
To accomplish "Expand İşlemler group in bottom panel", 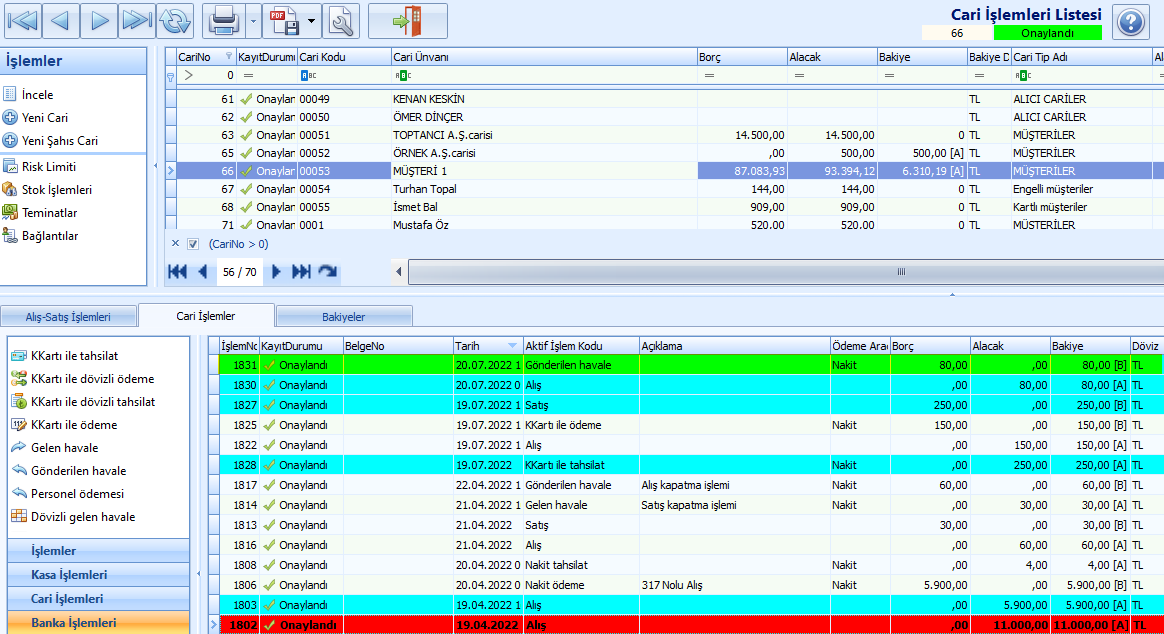I will (x=98, y=551).
